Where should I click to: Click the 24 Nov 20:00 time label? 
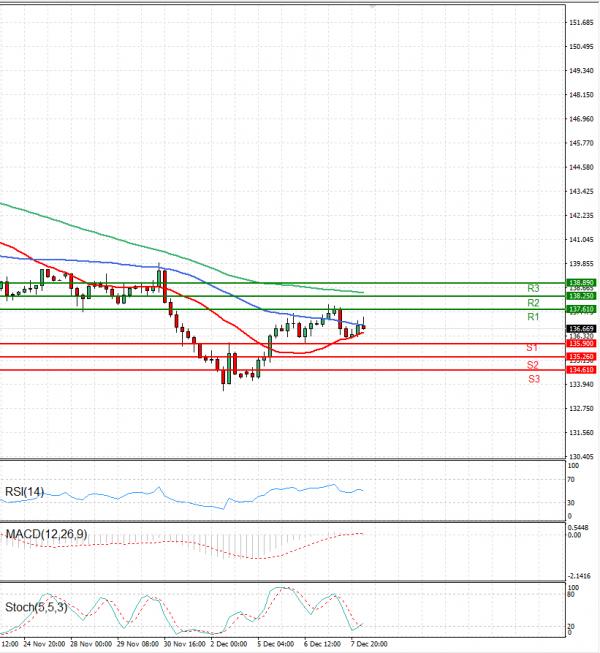[44, 644]
